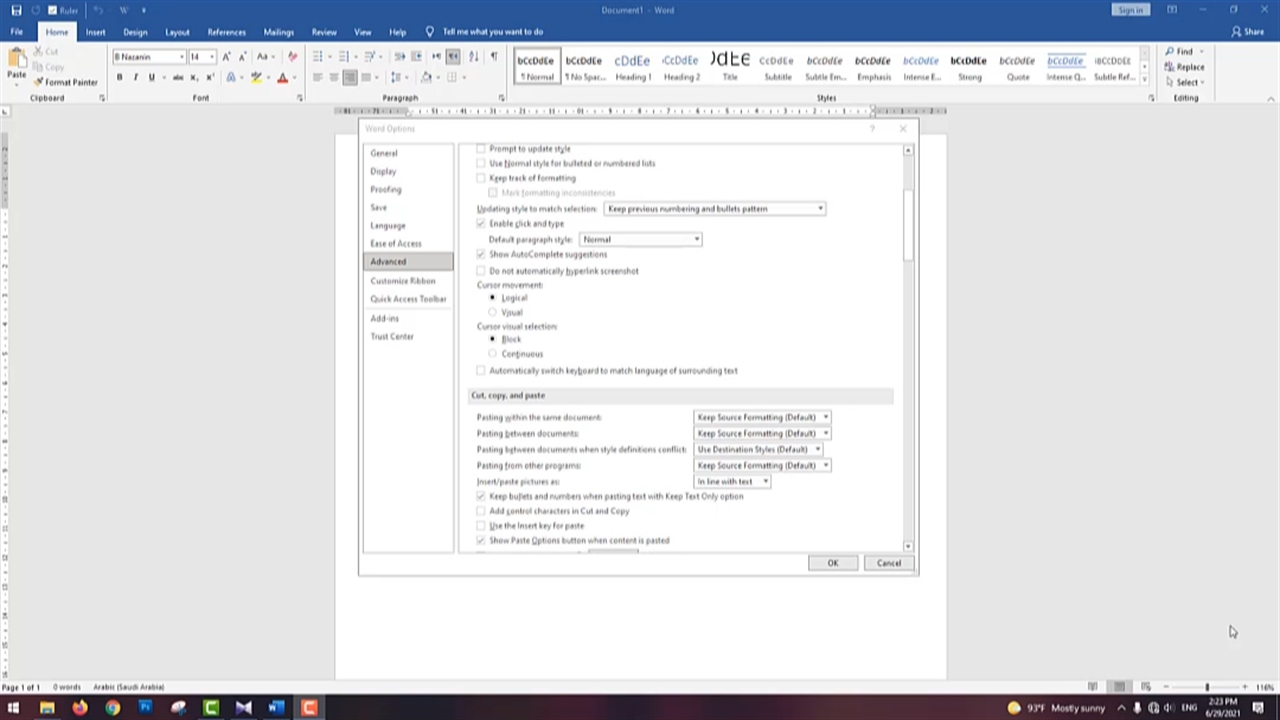
Task: Uncheck Show AutoComplete suggestions
Action: (481, 255)
